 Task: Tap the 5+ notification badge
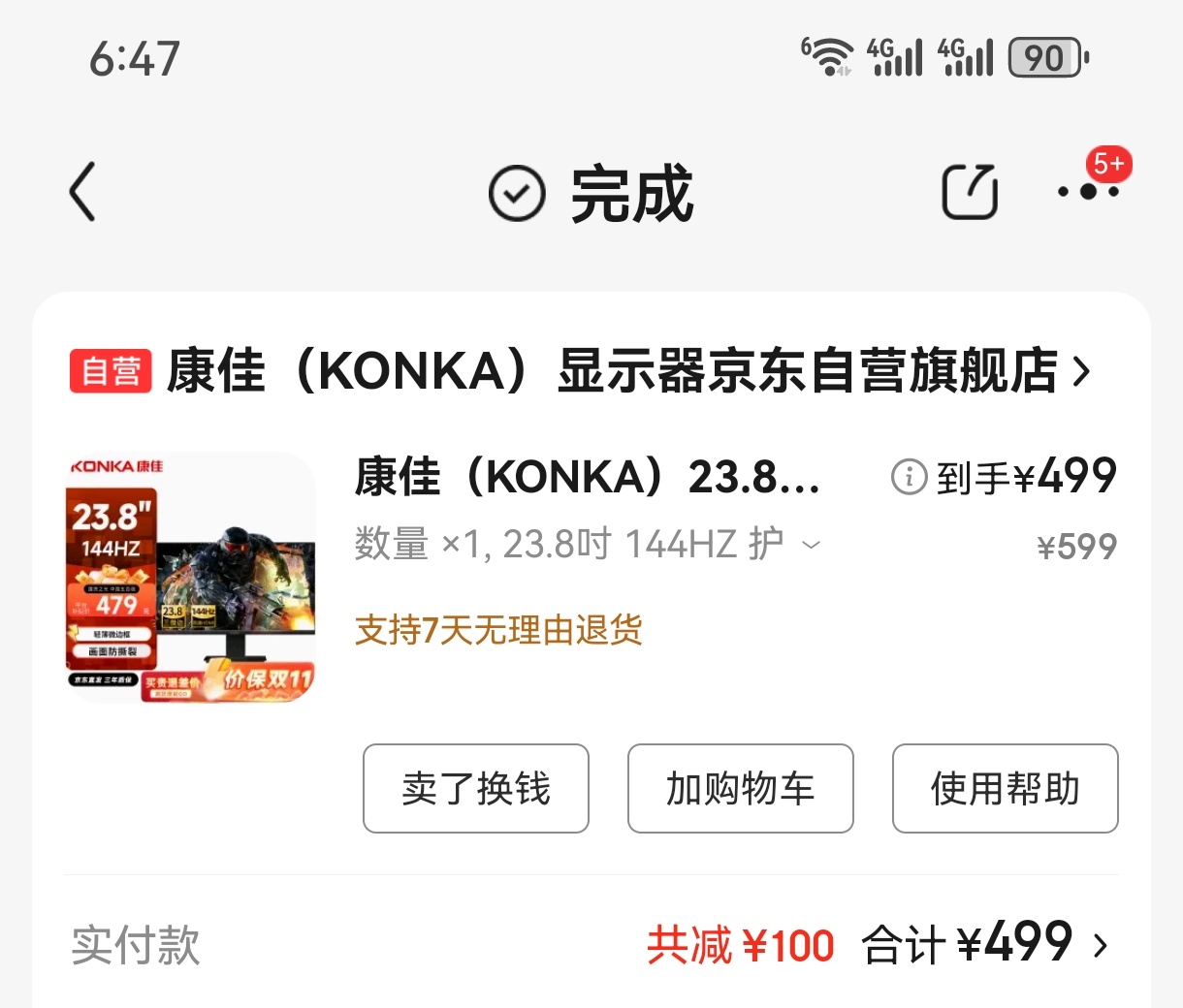1108,164
